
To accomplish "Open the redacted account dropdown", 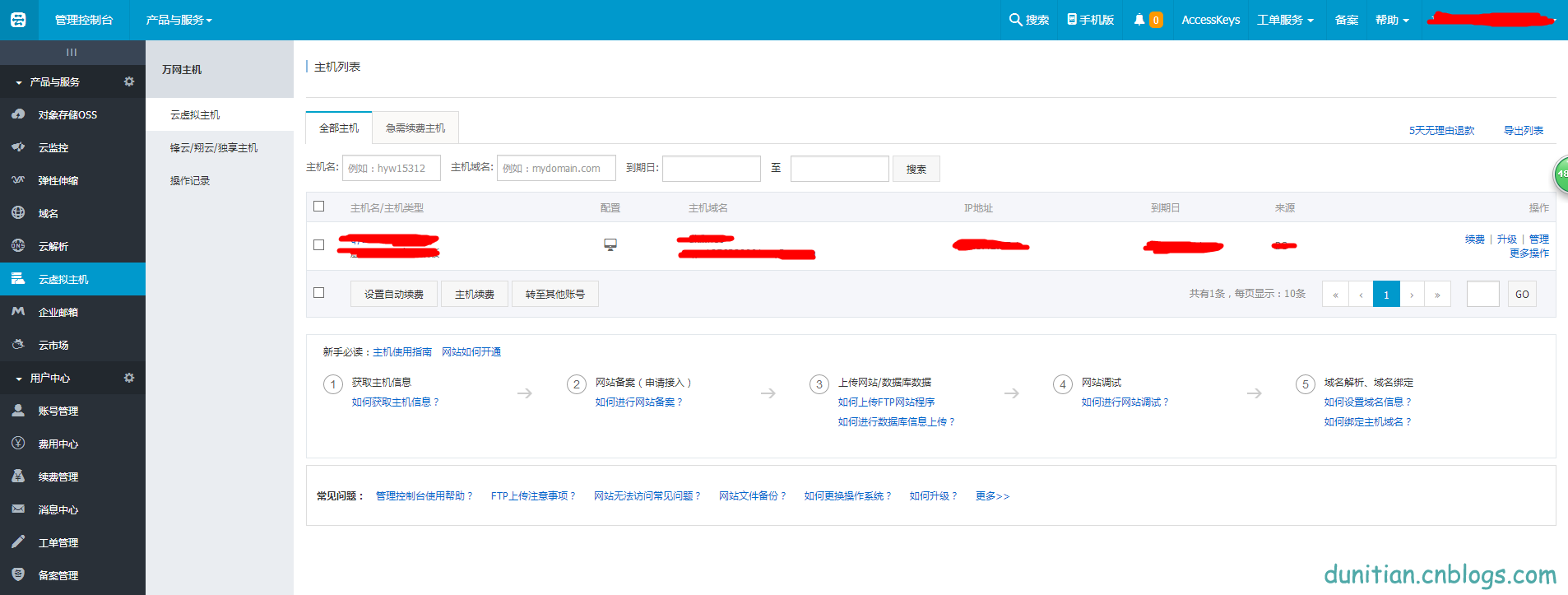I will (1492, 19).
